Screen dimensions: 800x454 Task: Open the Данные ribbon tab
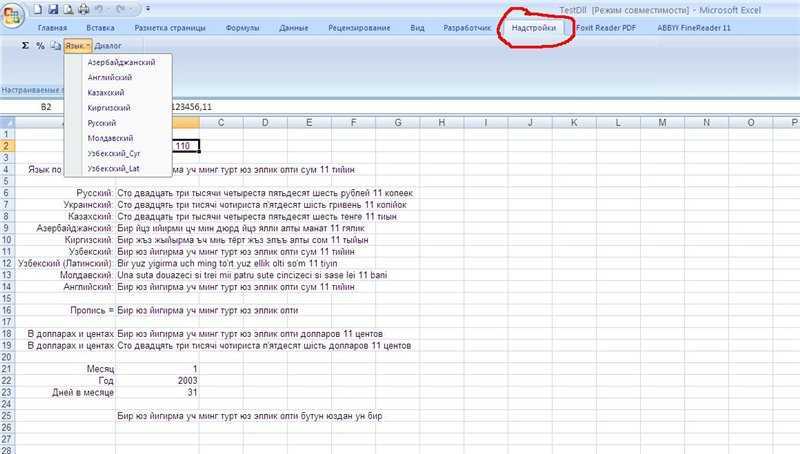tap(293, 28)
